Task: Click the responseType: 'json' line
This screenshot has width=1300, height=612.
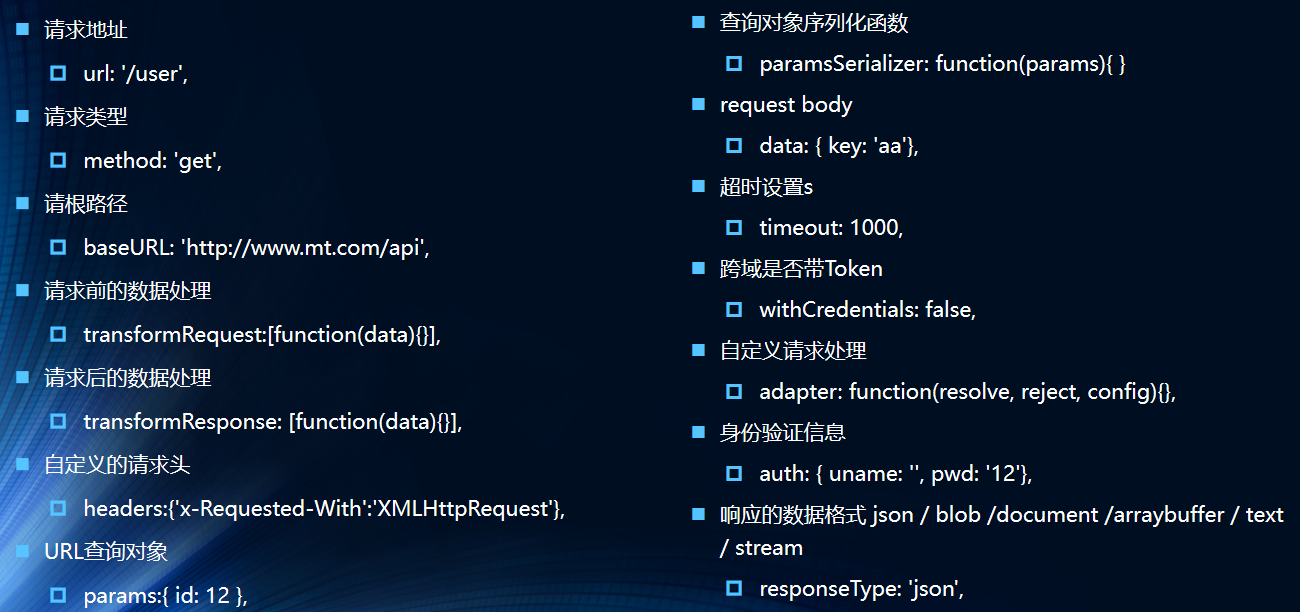Action: coord(862,589)
